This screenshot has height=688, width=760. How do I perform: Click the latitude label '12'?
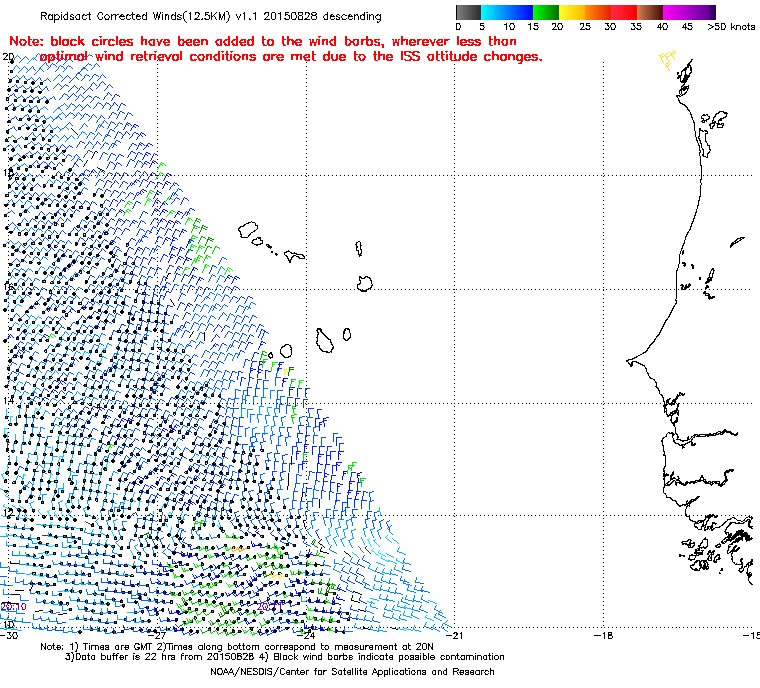coord(8,513)
